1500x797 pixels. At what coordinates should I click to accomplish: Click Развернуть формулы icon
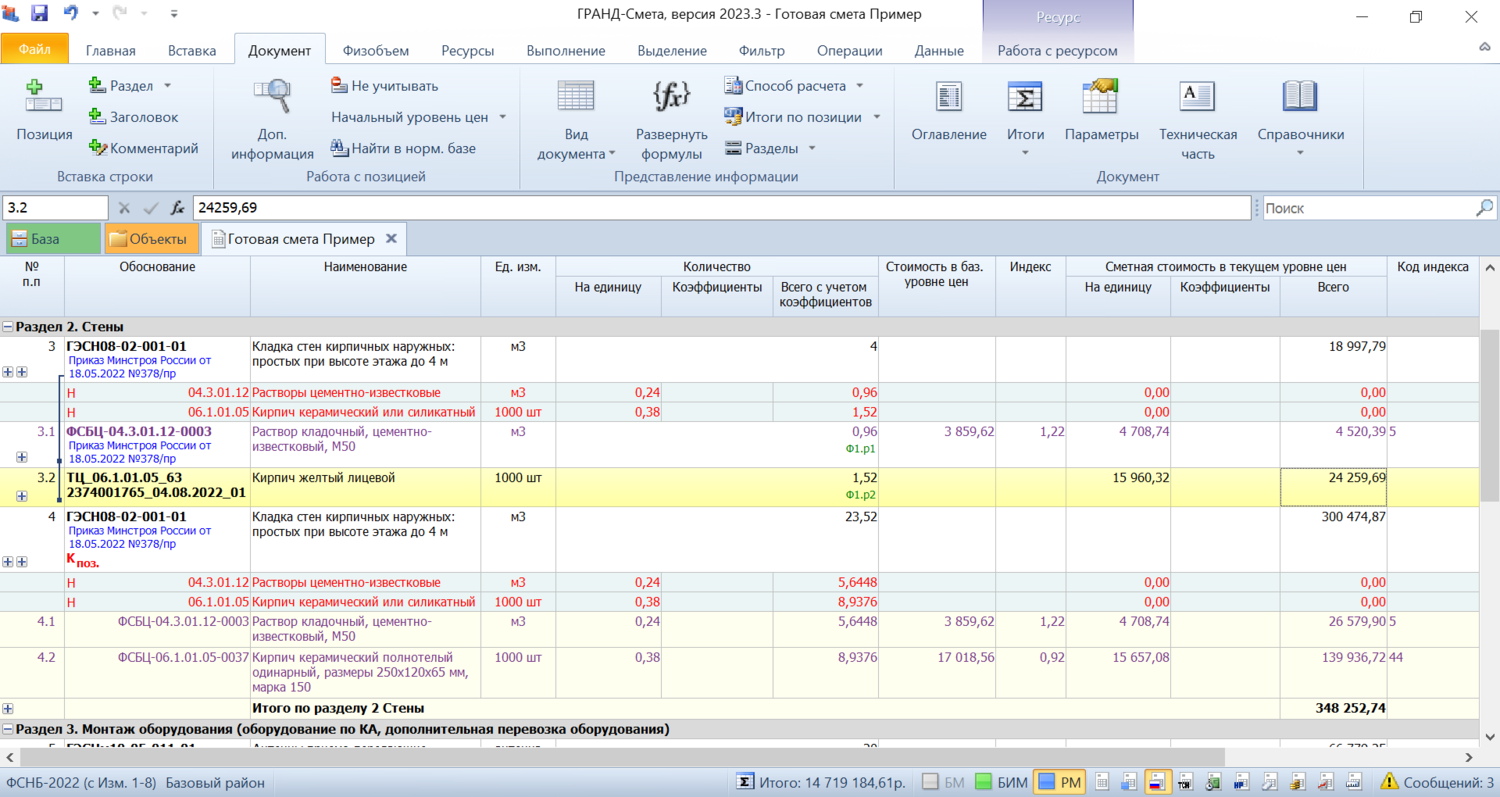[671, 97]
